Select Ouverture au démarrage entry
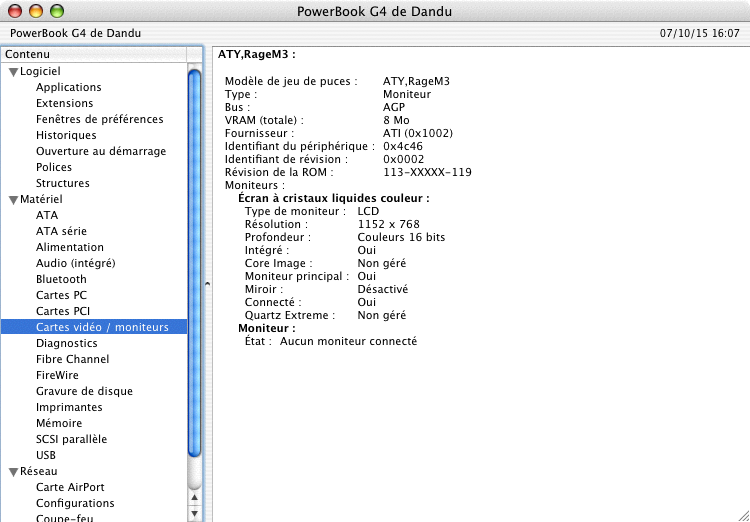 [101, 151]
